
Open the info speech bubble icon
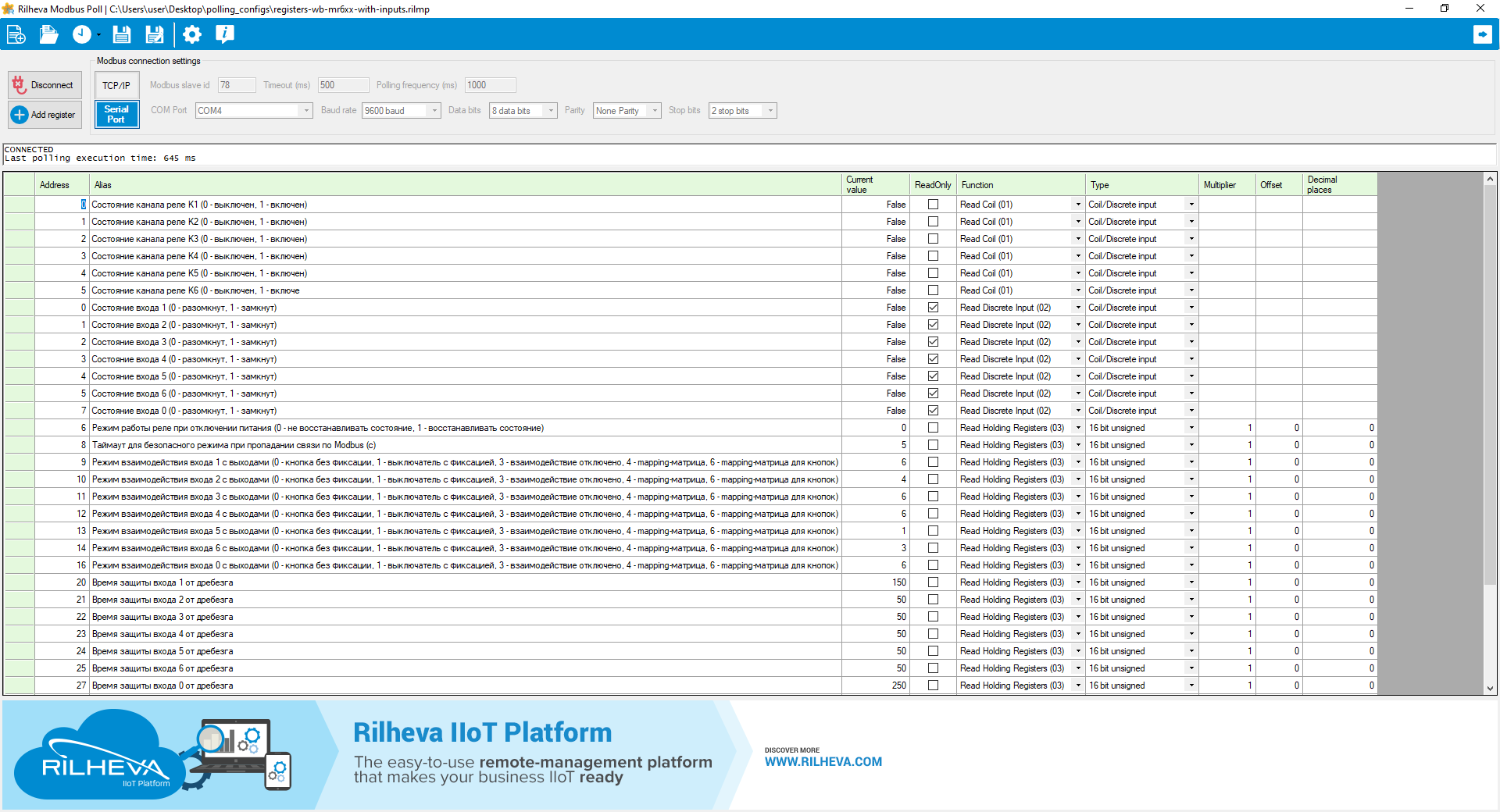(x=225, y=34)
